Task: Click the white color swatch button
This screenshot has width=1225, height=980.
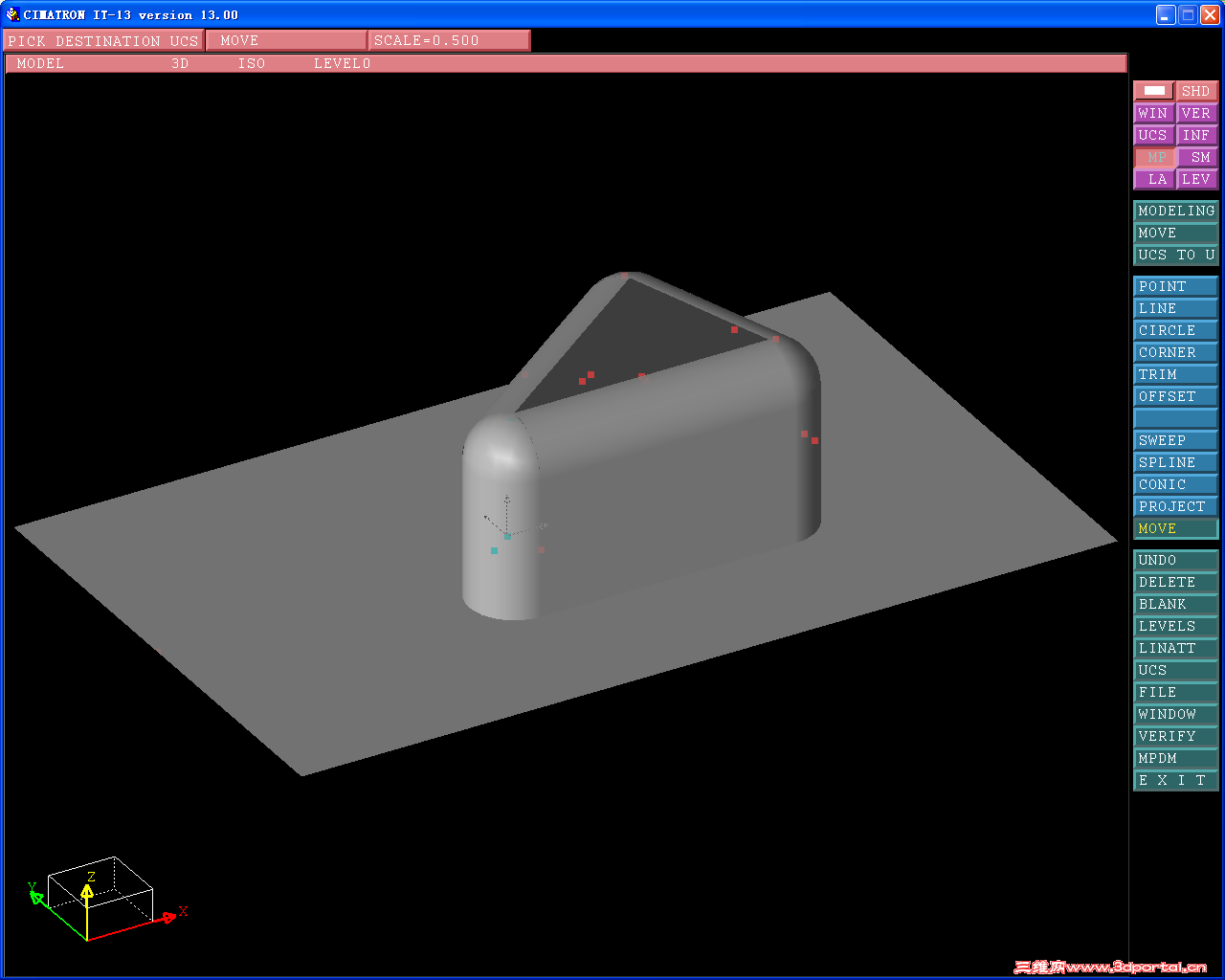Action: tap(1154, 91)
